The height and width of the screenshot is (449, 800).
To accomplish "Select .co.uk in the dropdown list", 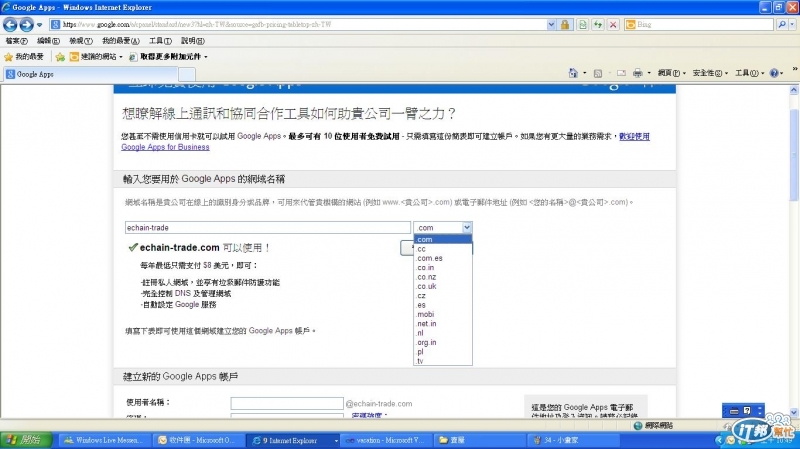I will pos(443,286).
